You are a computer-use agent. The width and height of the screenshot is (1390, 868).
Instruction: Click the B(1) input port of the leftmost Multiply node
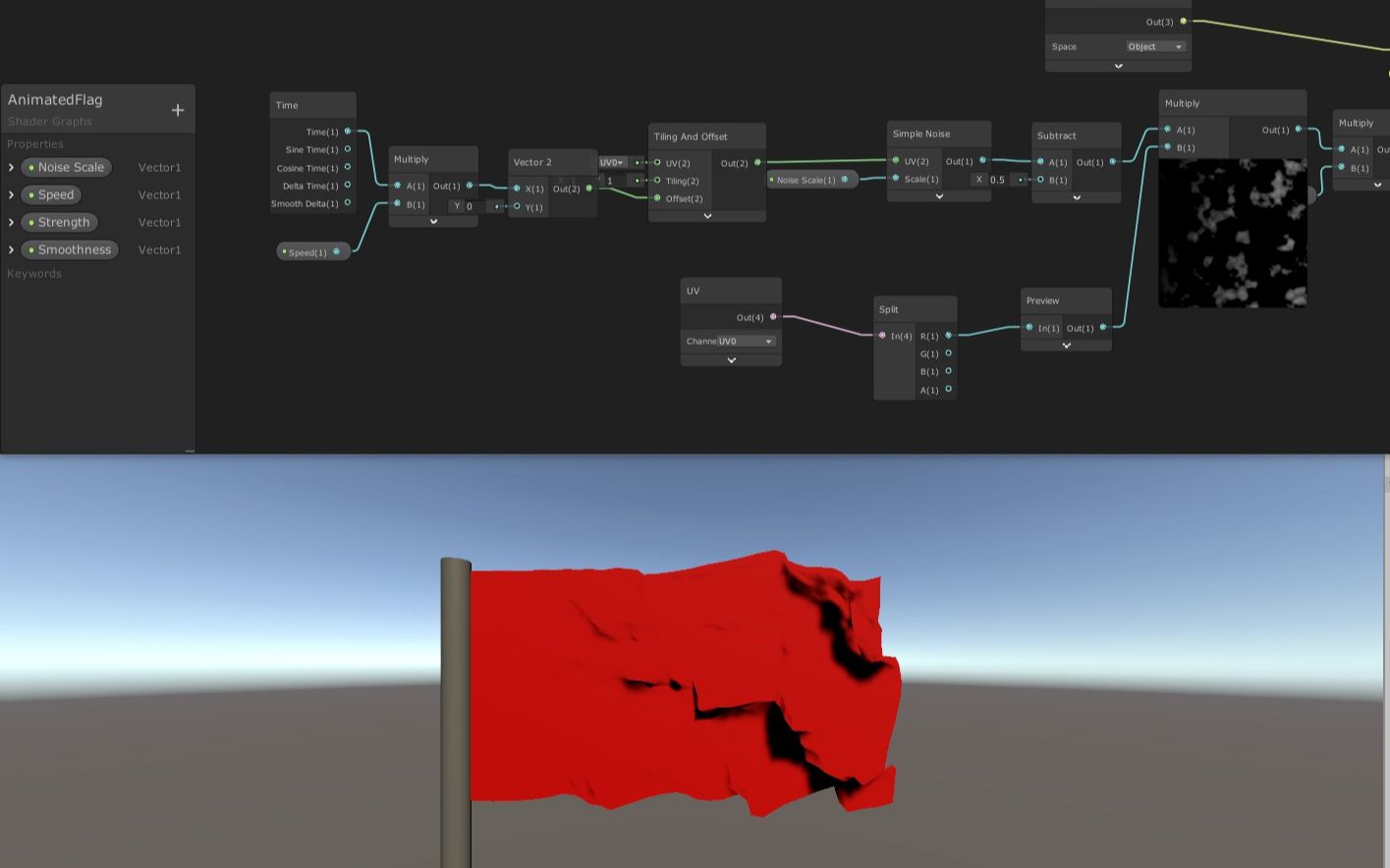point(397,204)
